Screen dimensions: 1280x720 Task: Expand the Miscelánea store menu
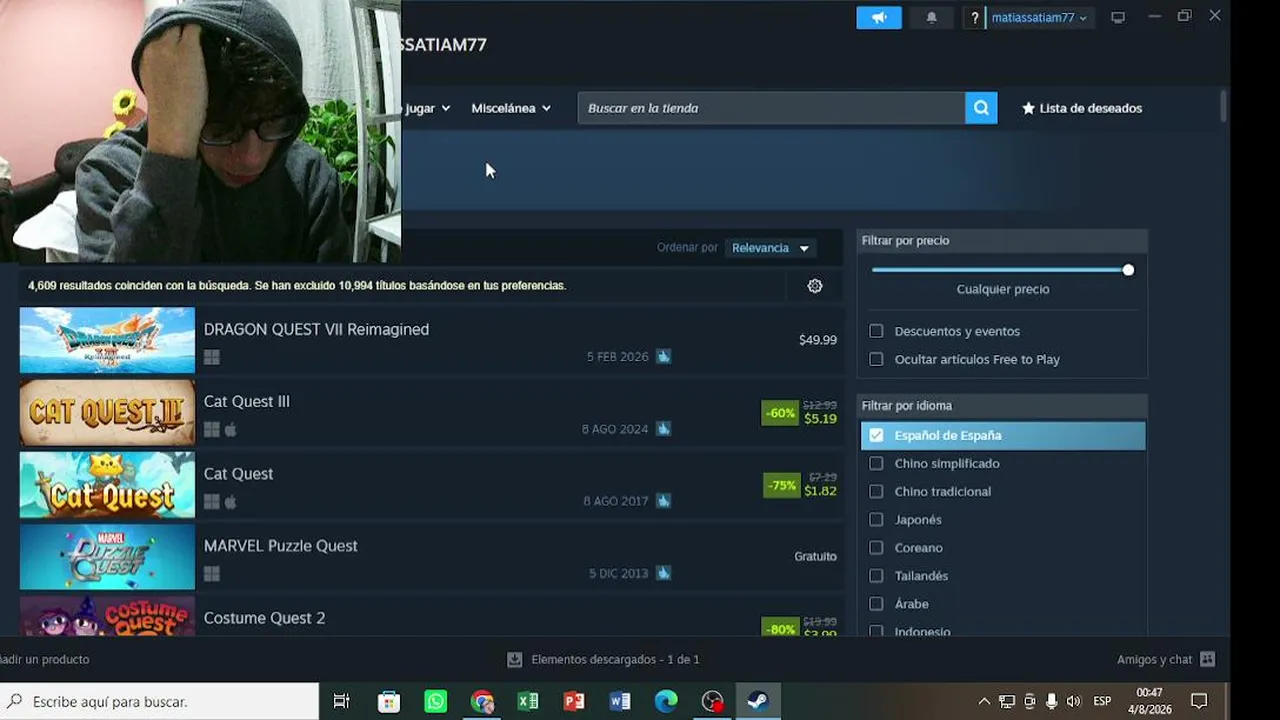coord(511,108)
